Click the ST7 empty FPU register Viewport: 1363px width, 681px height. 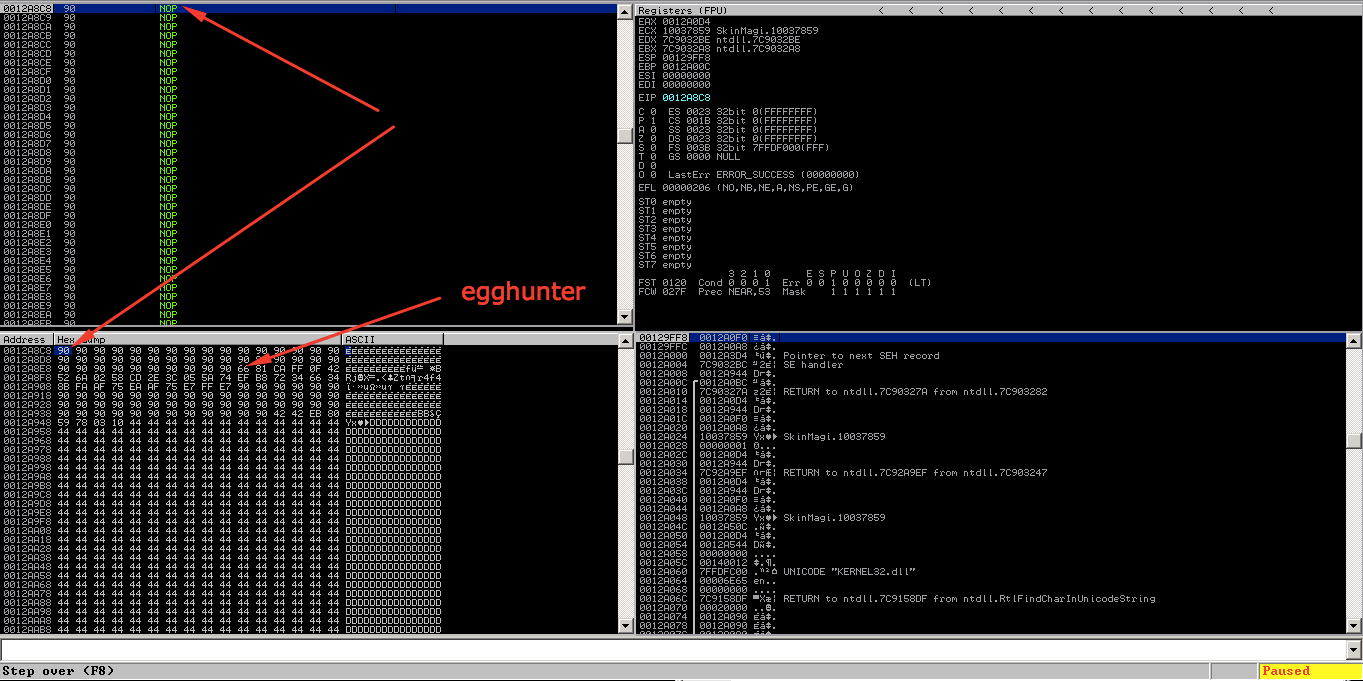tap(664, 265)
